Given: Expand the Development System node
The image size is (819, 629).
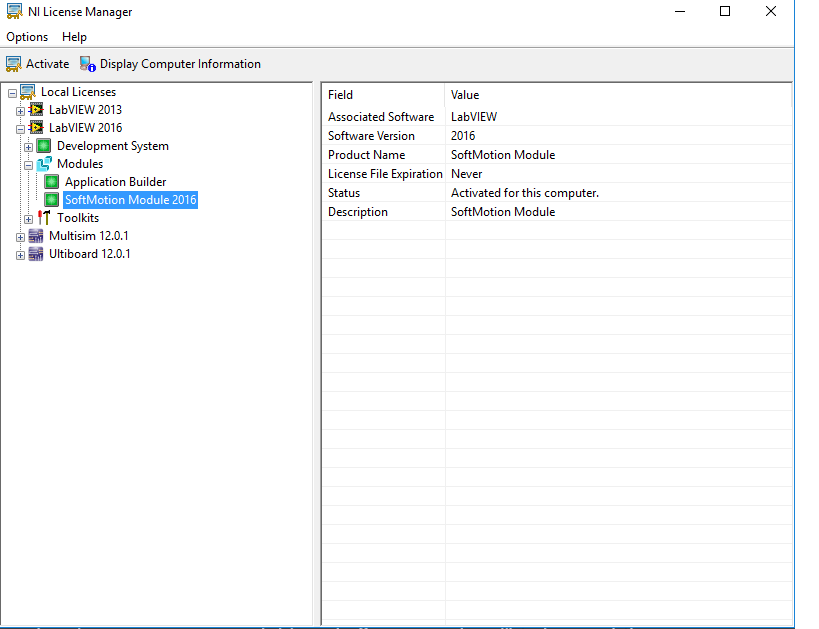Looking at the screenshot, I should [x=29, y=146].
